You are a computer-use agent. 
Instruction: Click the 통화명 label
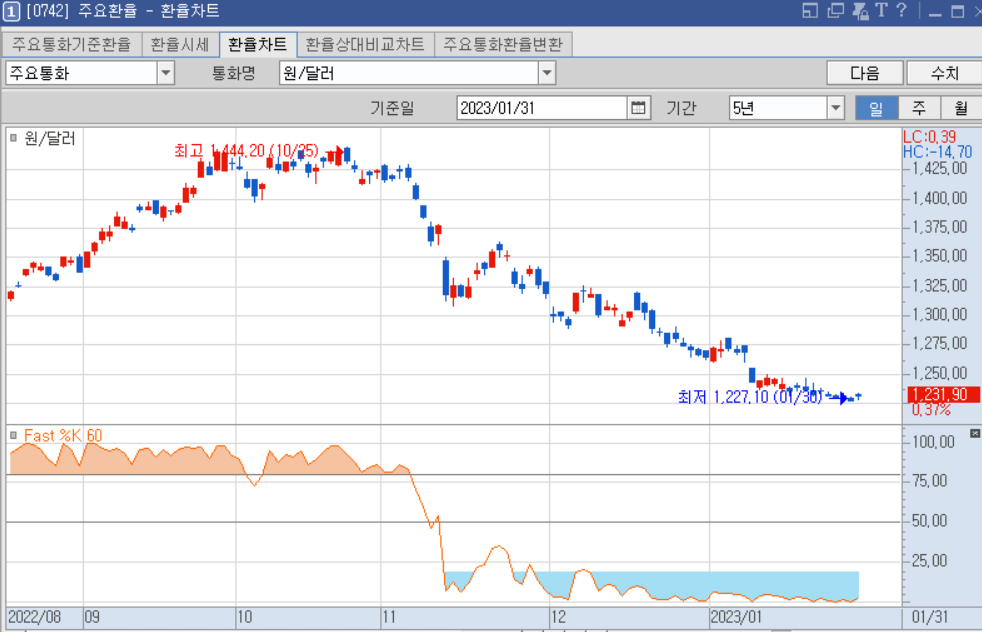tap(234, 73)
